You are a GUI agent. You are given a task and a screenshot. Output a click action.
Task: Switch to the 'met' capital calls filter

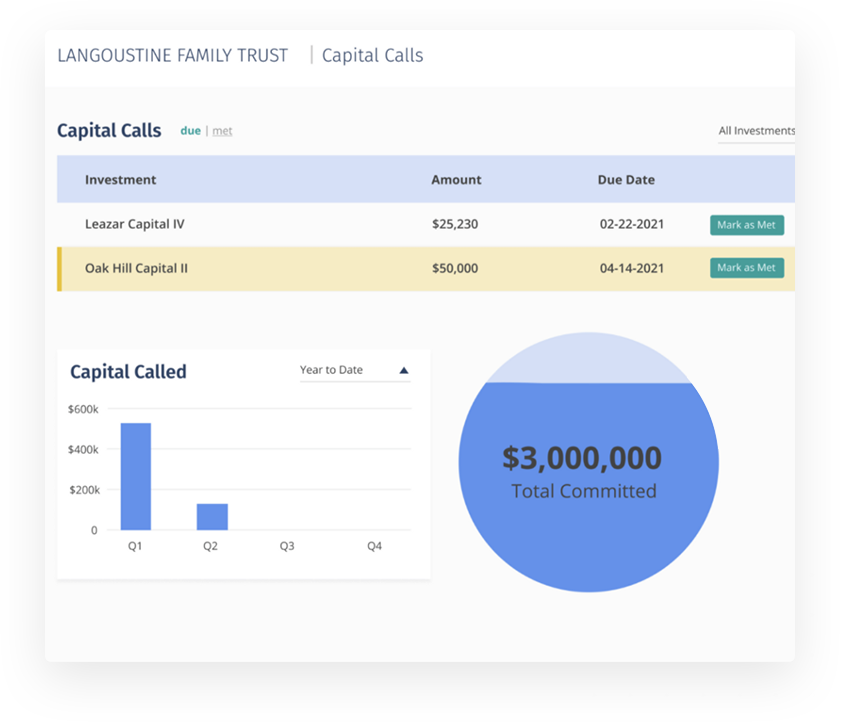coord(222,131)
